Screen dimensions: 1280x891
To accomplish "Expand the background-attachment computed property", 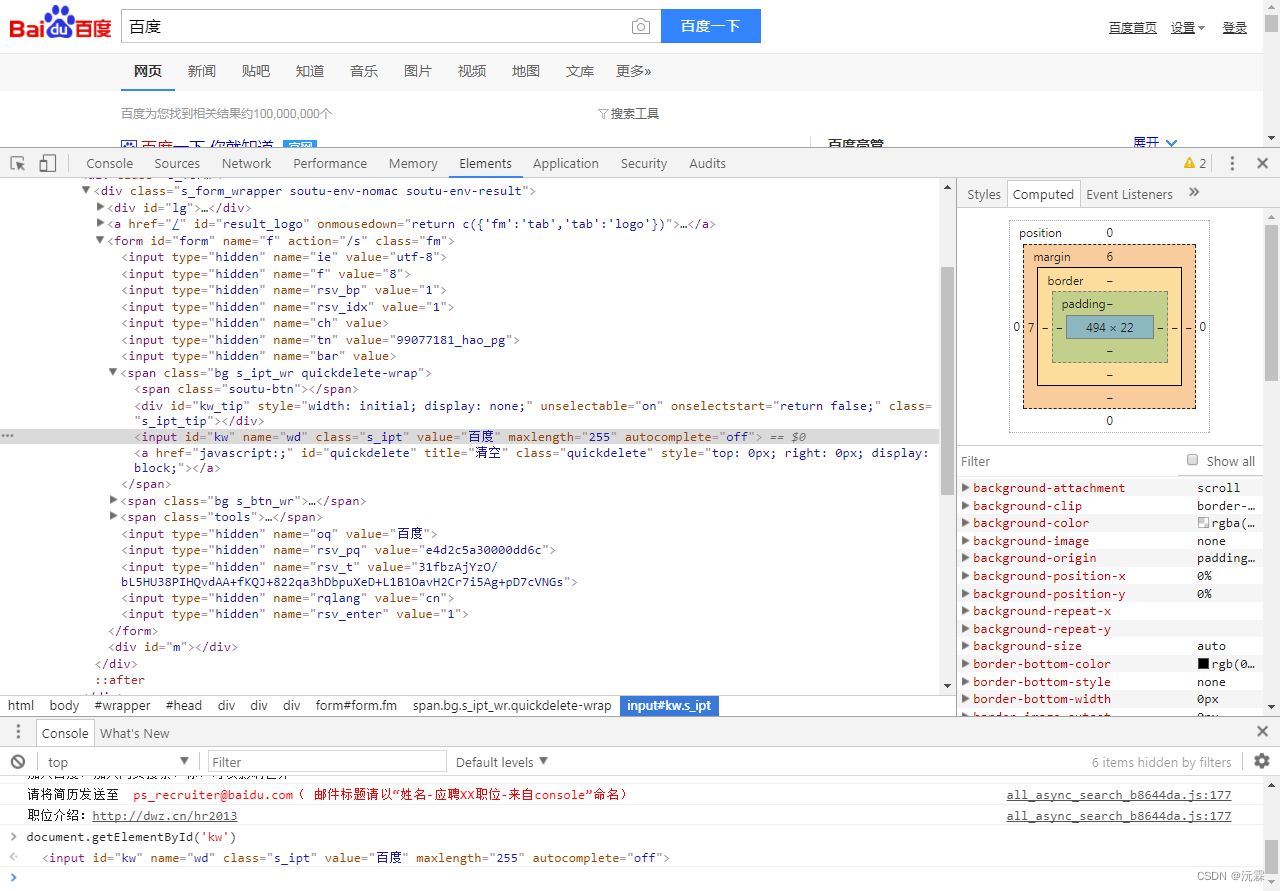I will coord(966,488).
